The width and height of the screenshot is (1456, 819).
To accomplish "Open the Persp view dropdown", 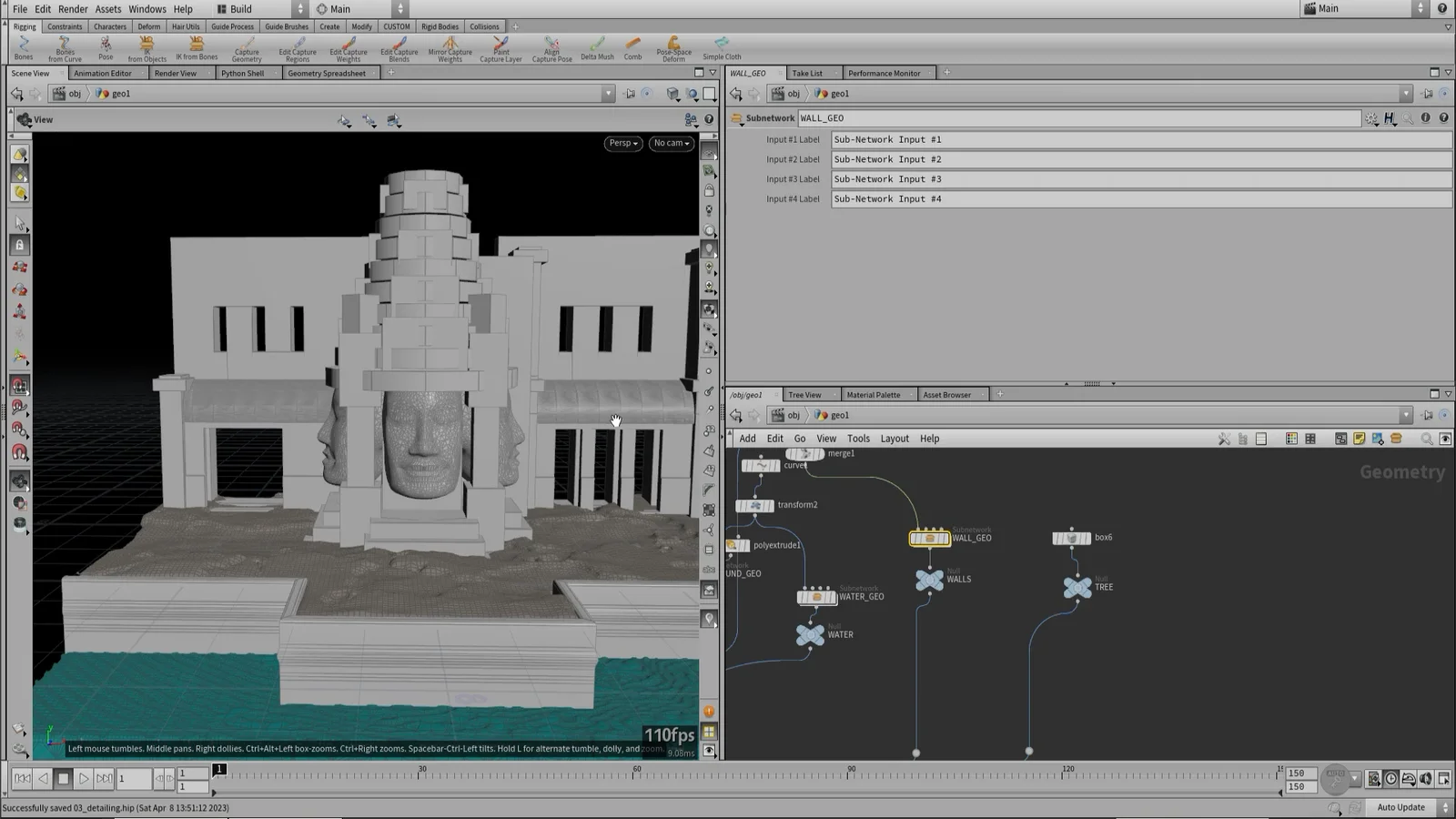I will (622, 143).
